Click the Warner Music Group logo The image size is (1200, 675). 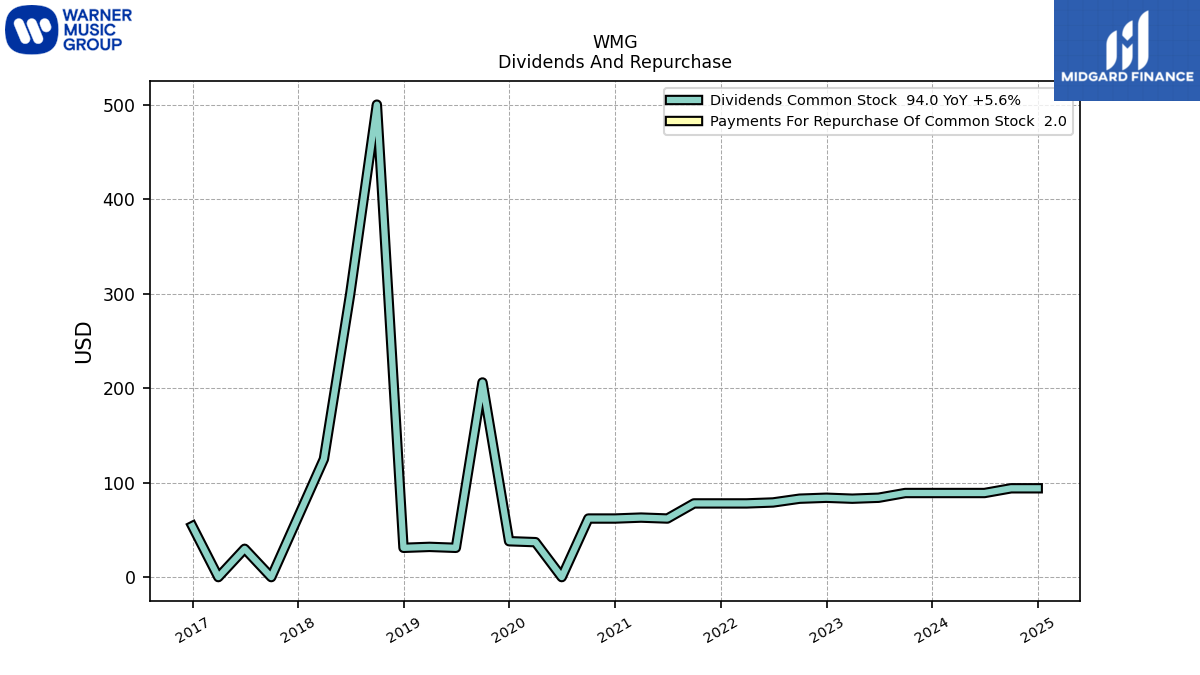(69, 29)
